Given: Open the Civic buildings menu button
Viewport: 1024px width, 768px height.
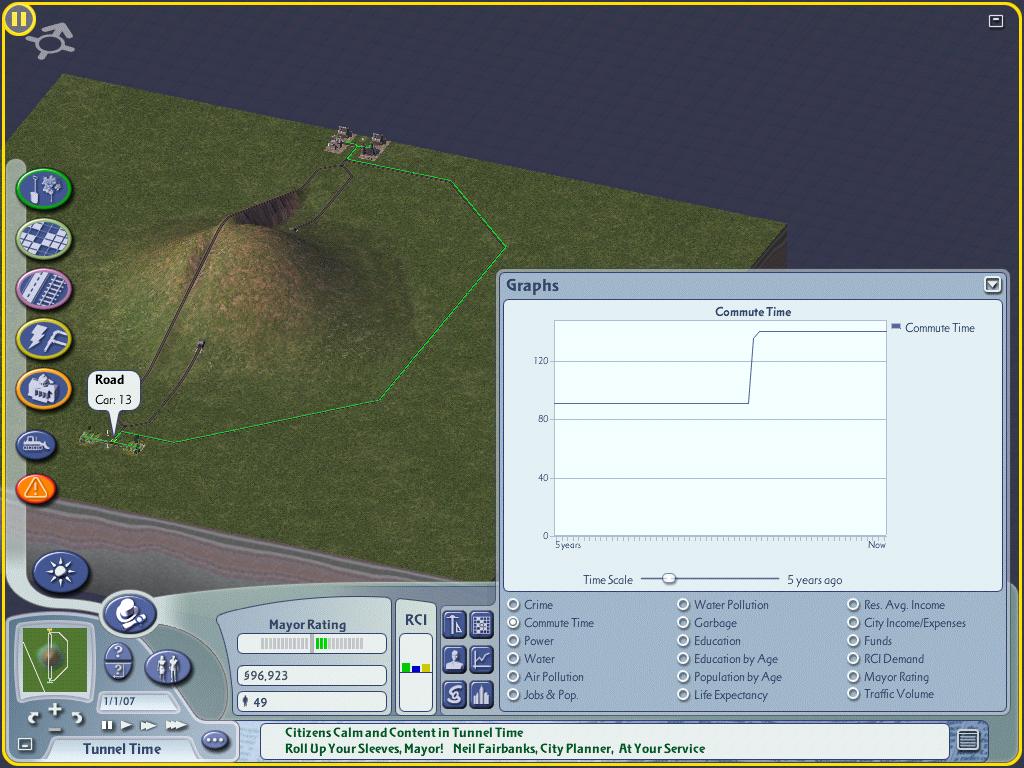Looking at the screenshot, I should [x=44, y=389].
